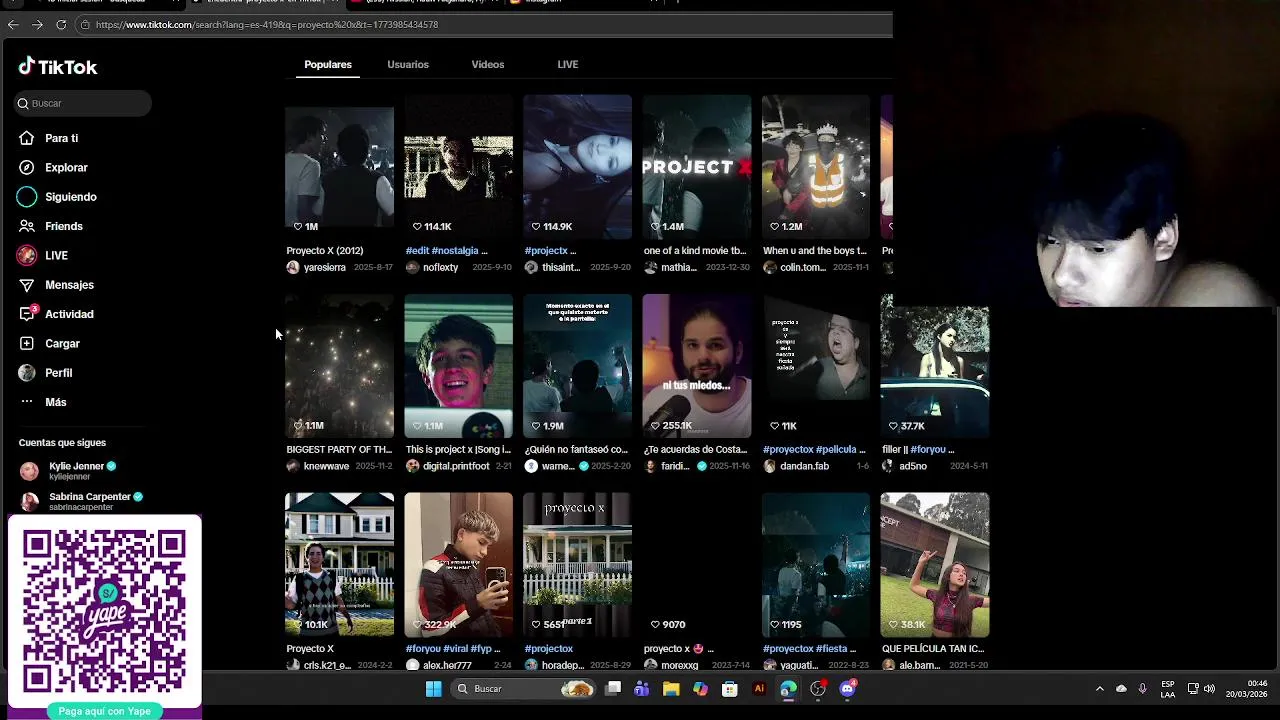Open the 'QUE PELÍCULA TAN IC...' video

coord(935,565)
